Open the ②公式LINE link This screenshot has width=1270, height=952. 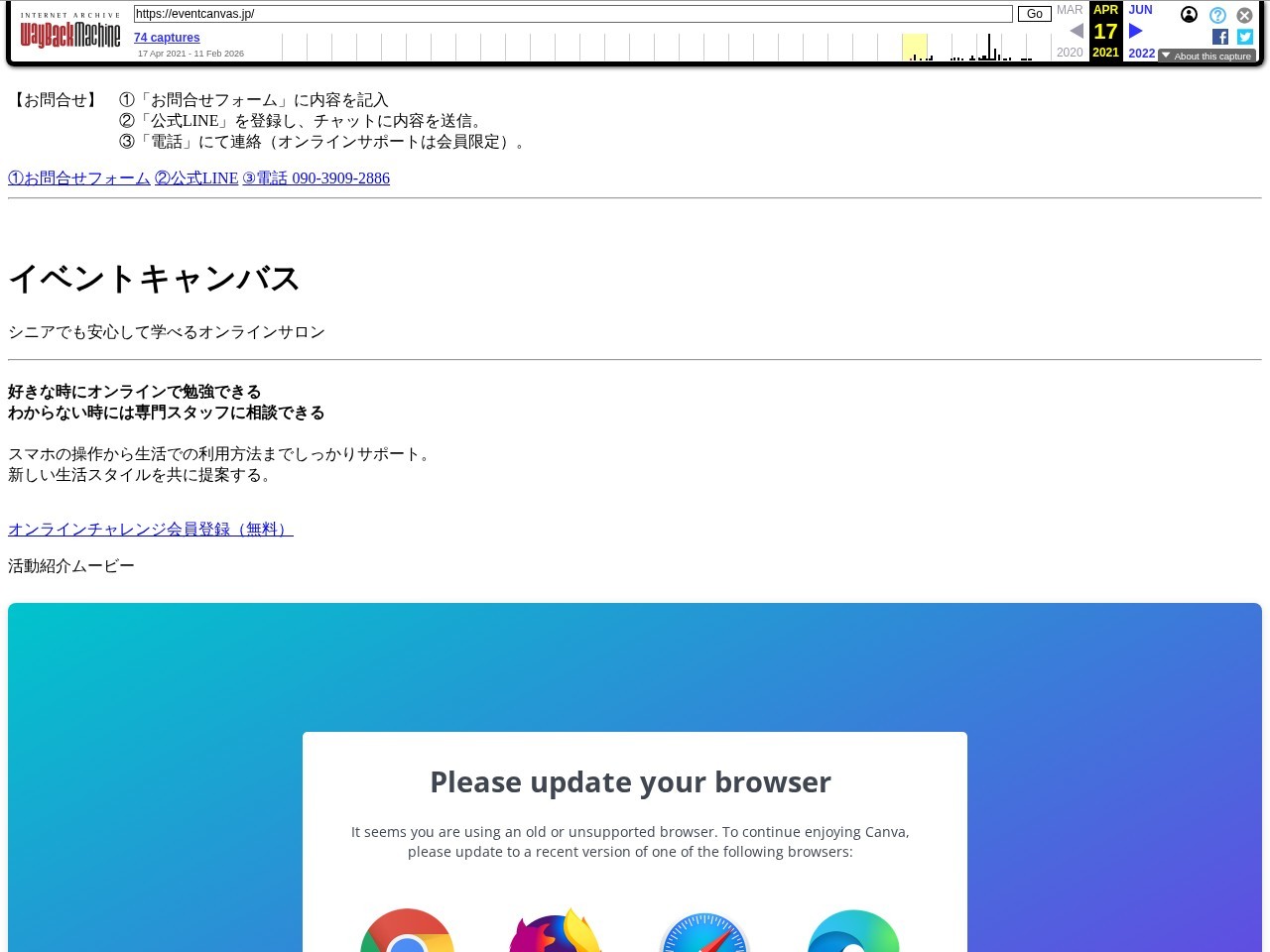196,178
